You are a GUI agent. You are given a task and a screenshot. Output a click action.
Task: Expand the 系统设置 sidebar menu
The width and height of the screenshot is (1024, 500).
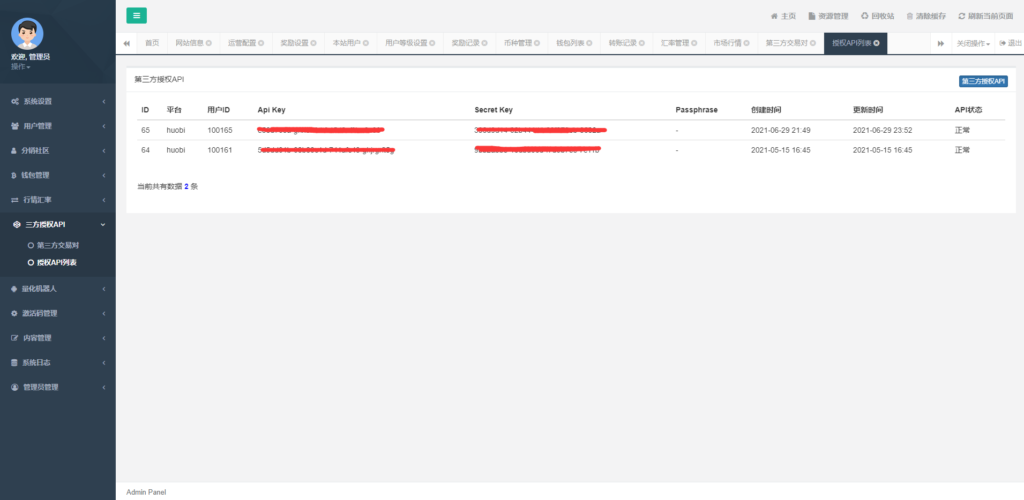(57, 101)
